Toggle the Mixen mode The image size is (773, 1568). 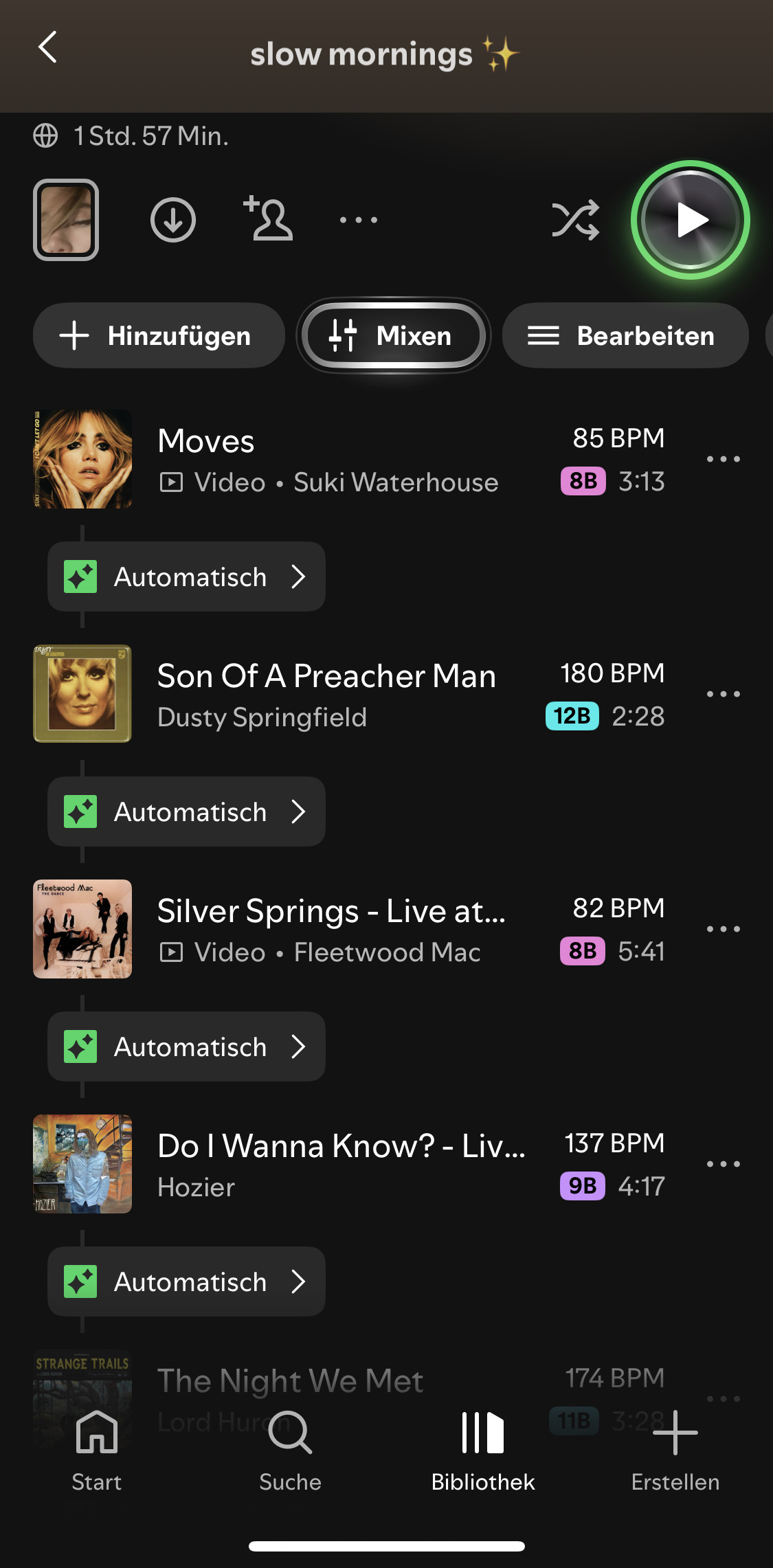[x=393, y=336]
